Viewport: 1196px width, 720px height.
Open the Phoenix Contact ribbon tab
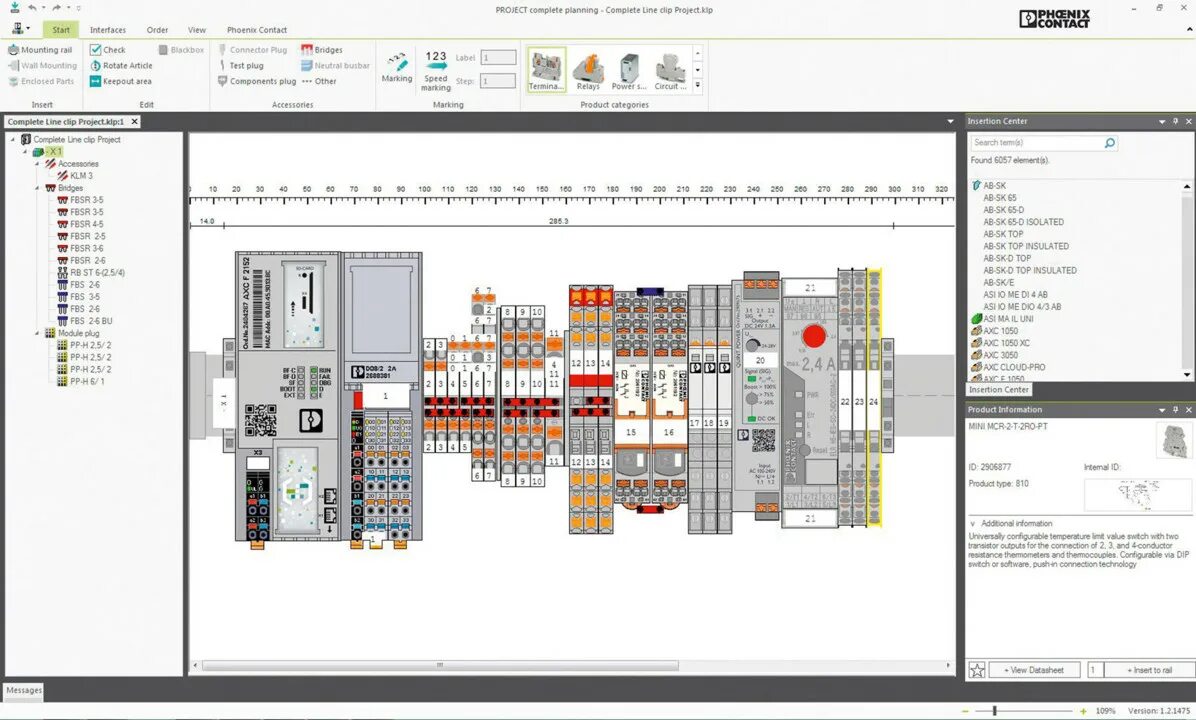coord(257,30)
